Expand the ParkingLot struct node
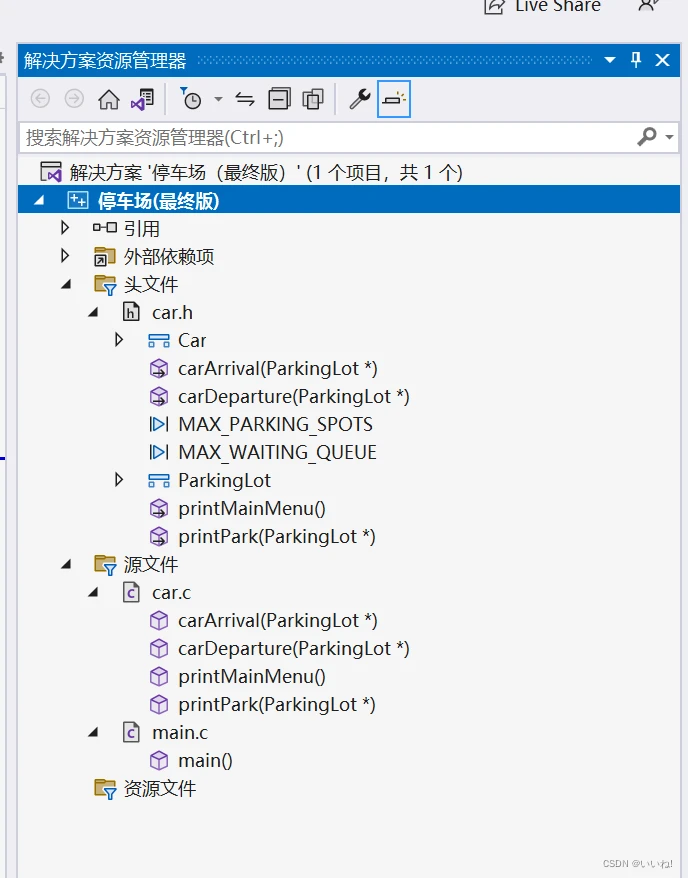 pos(119,480)
